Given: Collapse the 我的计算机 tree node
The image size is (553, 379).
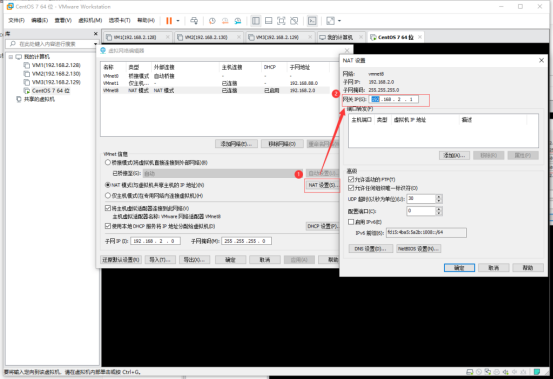Looking at the screenshot, I should click(11, 57).
